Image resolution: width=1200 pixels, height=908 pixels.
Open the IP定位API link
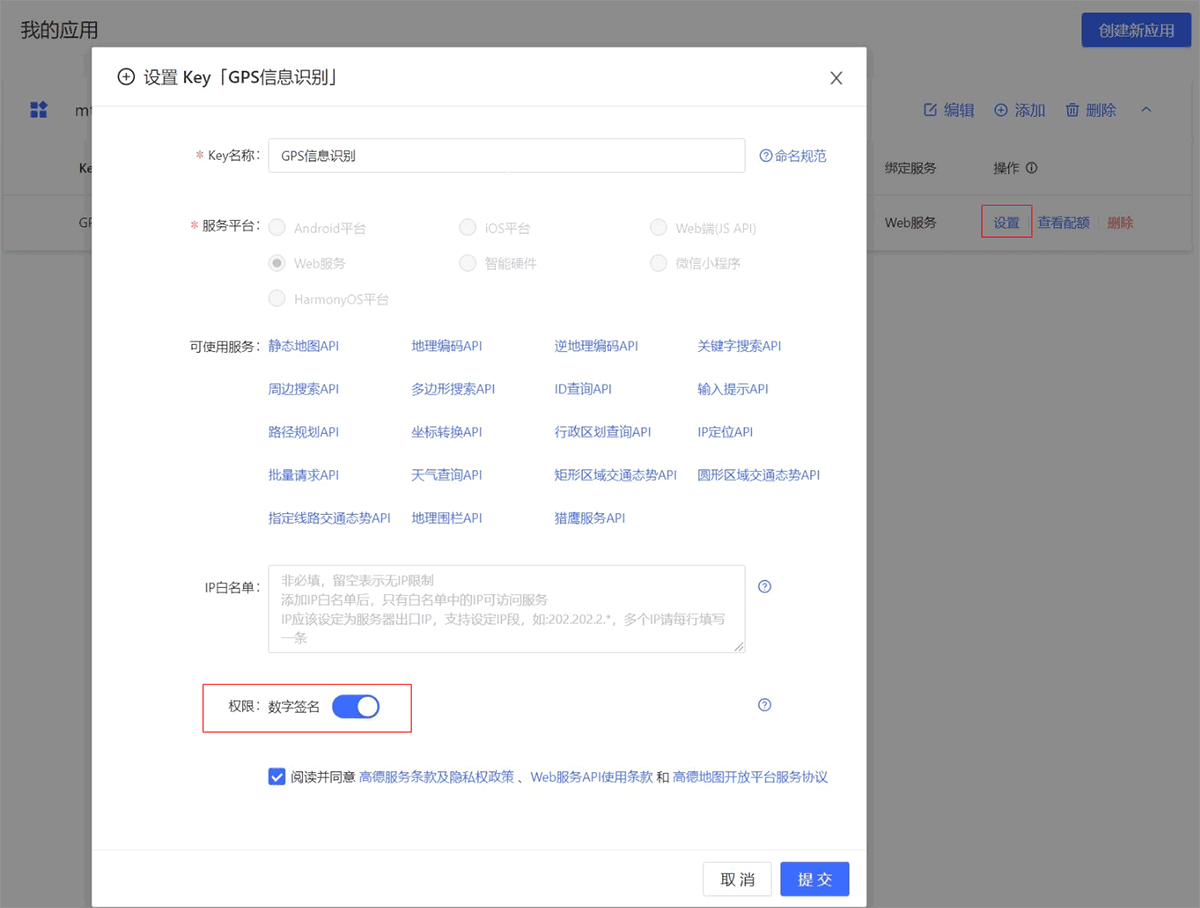point(726,432)
